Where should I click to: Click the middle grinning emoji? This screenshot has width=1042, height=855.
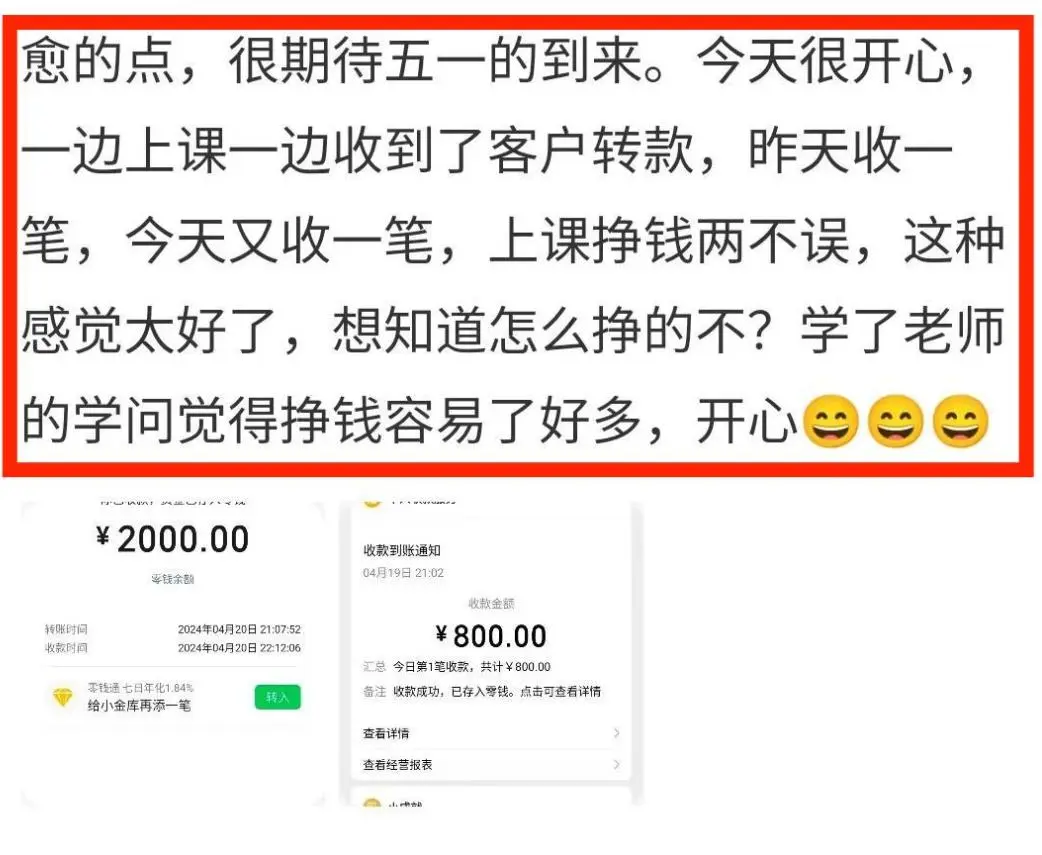tap(896, 422)
